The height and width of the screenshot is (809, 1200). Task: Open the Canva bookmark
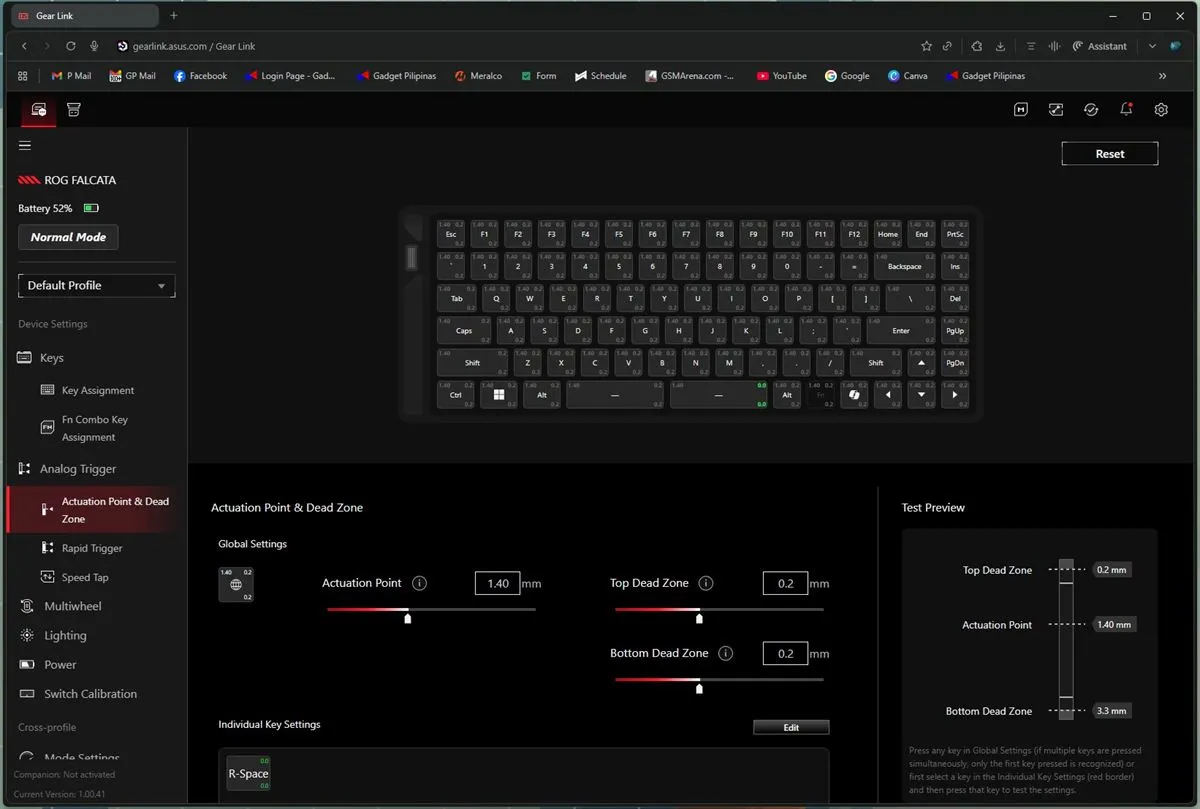pyautogui.click(x=907, y=75)
